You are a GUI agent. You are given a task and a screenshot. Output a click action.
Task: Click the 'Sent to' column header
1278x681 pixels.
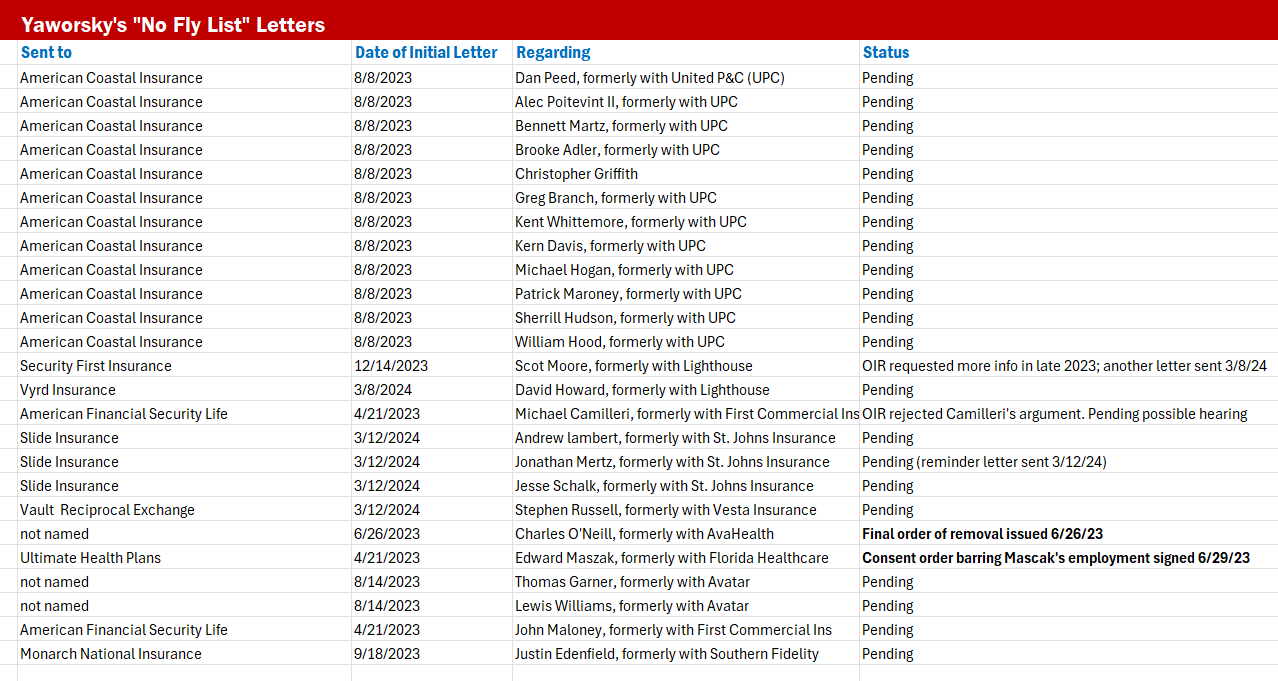pyautogui.click(x=46, y=53)
